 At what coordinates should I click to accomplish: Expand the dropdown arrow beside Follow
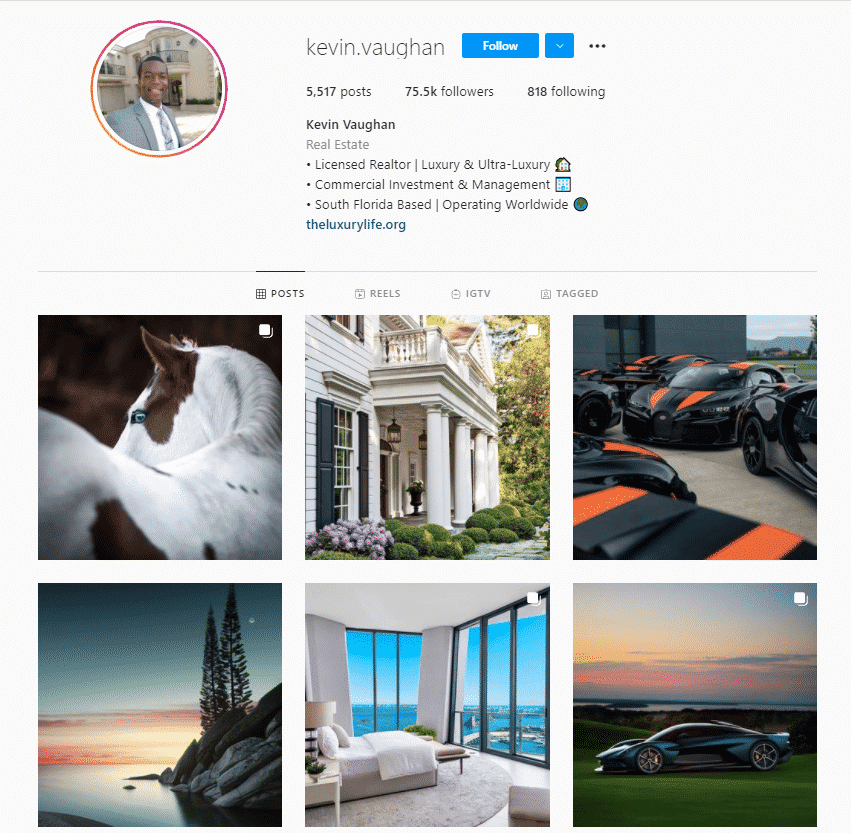coord(560,46)
